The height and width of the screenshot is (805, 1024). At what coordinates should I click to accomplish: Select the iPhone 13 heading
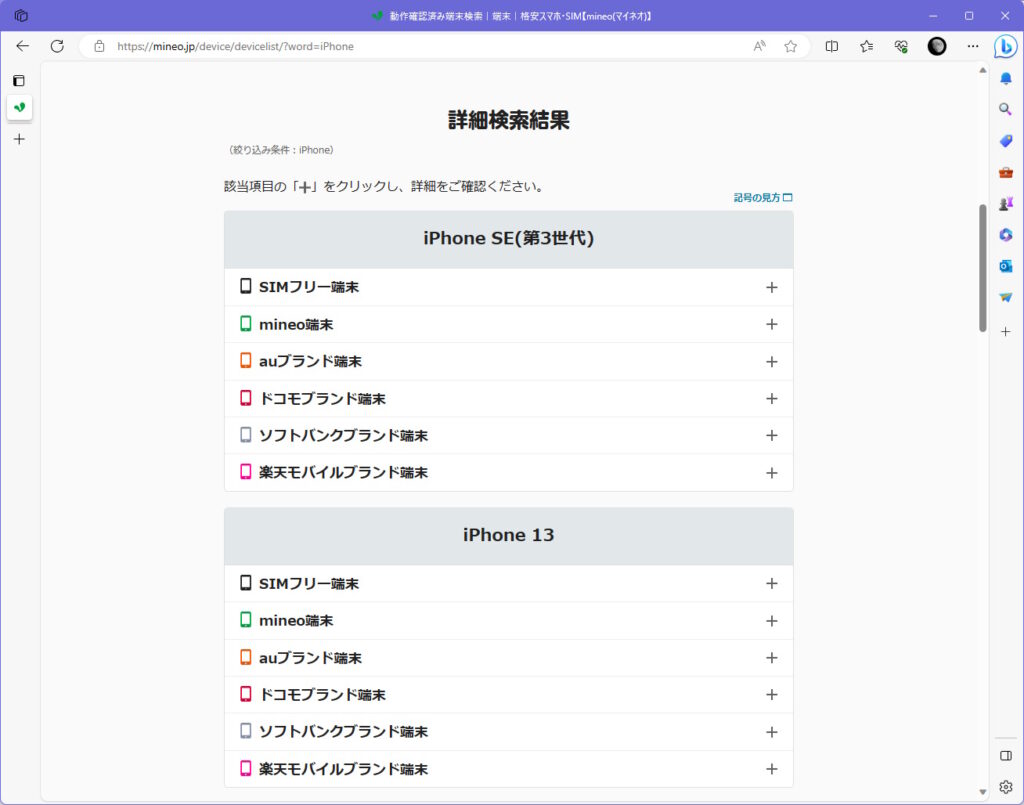509,535
